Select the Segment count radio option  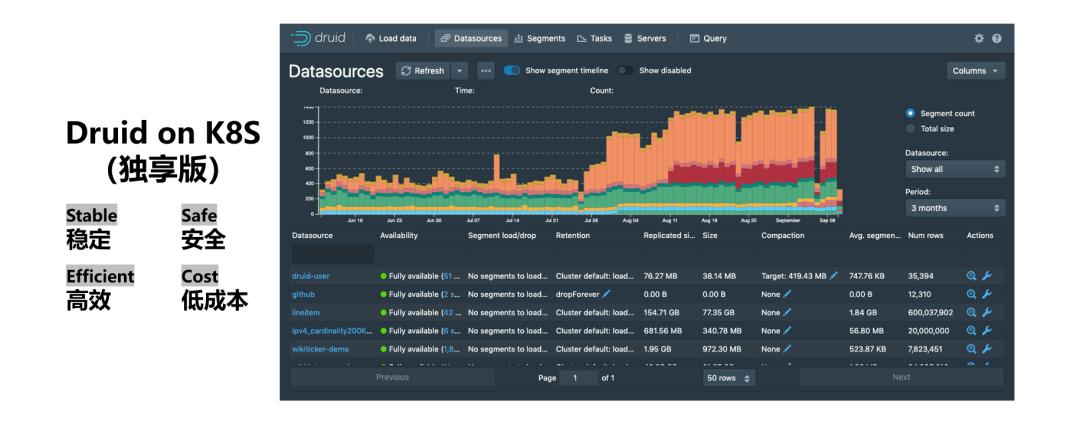tap(911, 114)
